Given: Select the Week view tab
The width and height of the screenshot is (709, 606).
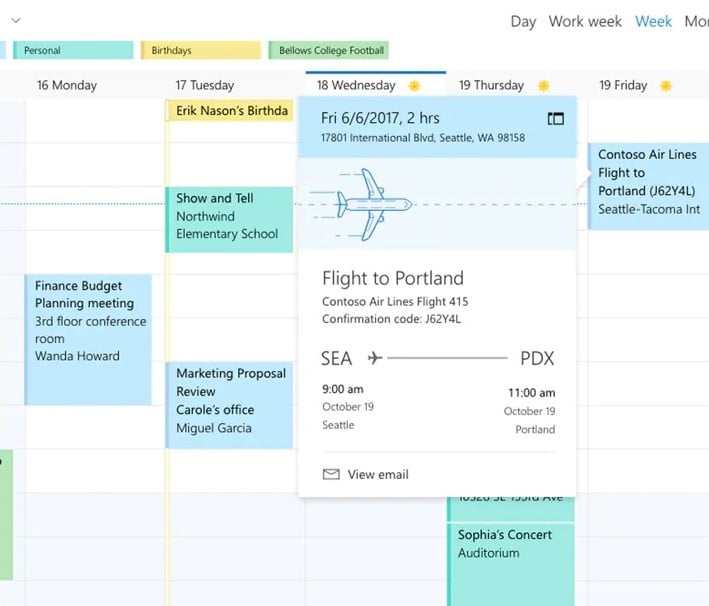Looking at the screenshot, I should pos(653,21).
